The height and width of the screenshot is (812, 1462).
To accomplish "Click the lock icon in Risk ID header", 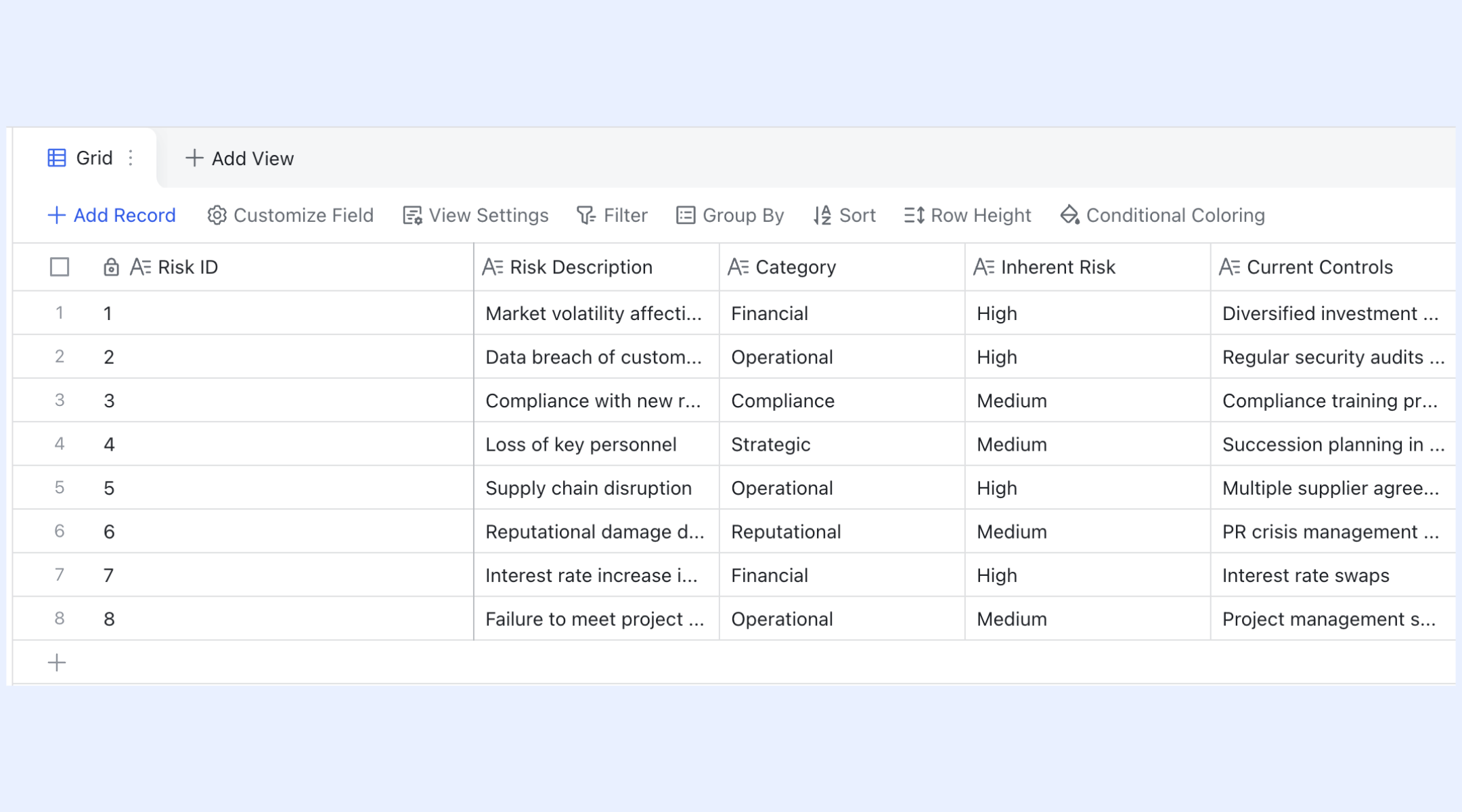I will (111, 267).
